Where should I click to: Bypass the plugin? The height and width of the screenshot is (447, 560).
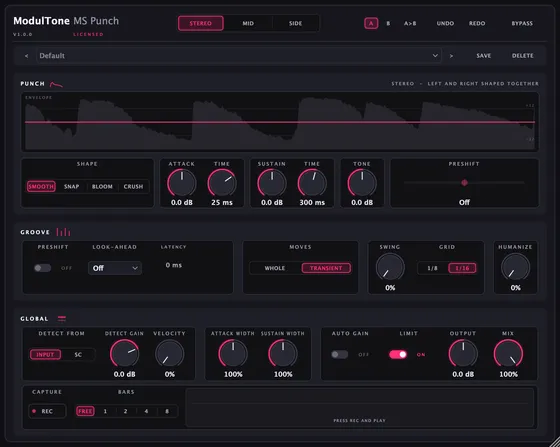point(522,23)
